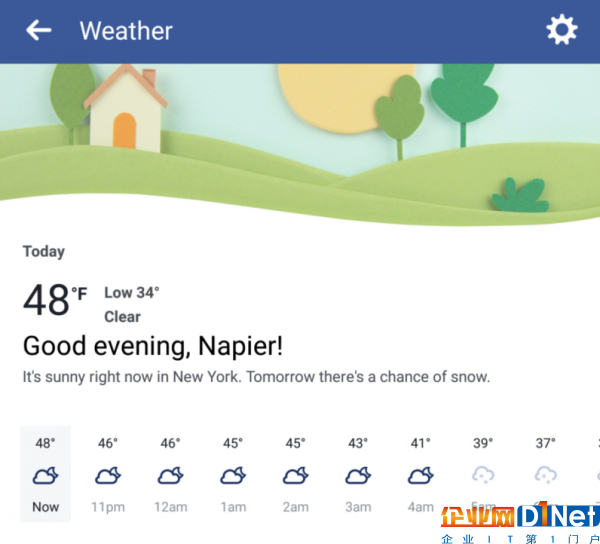Click the New York forecast summary sentence

[x=256, y=377]
